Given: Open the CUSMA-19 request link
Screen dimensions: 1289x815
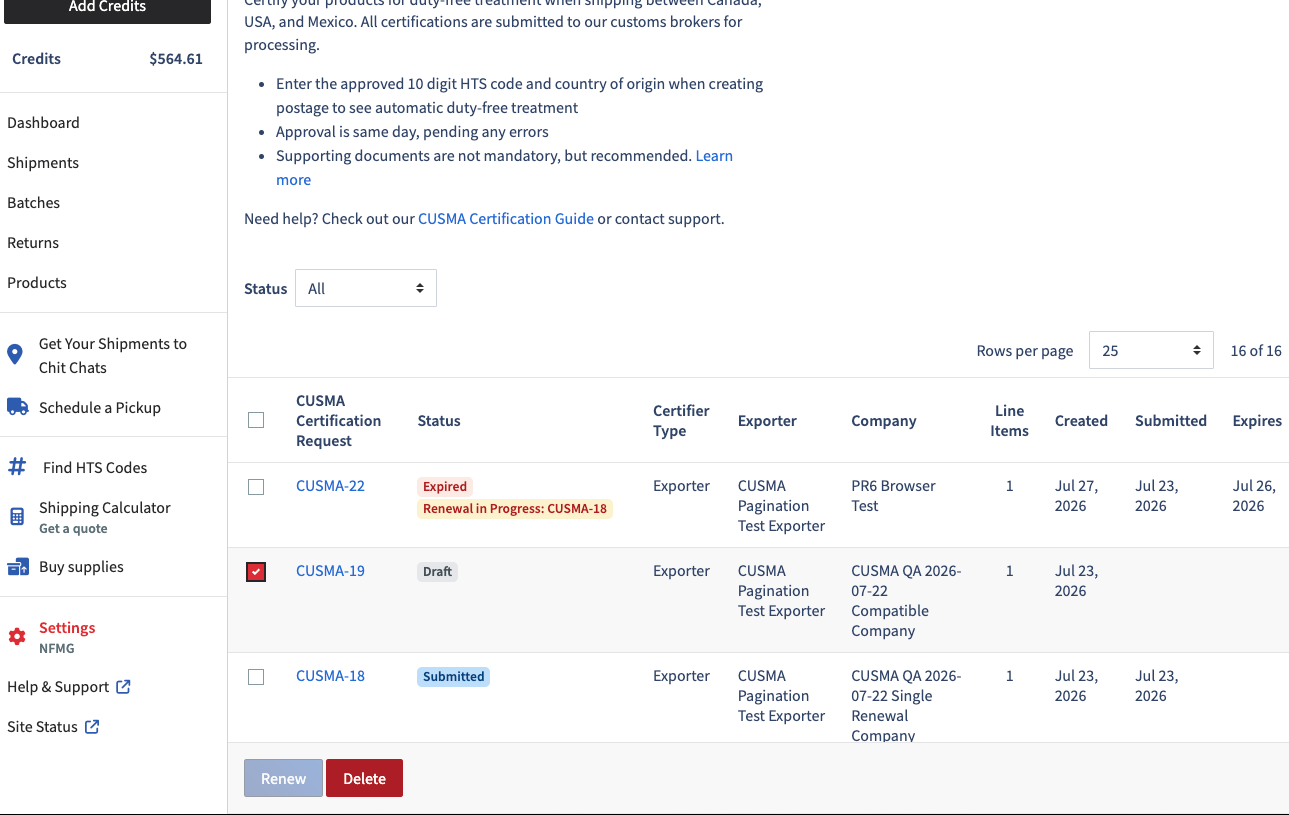Looking at the screenshot, I should (330, 571).
